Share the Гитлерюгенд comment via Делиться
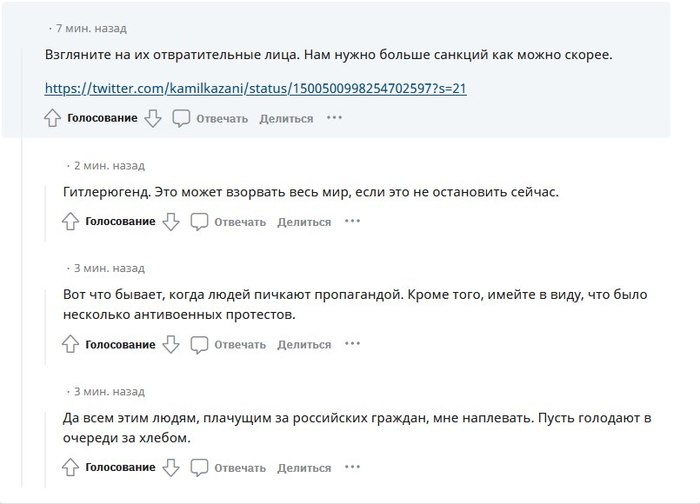The width and height of the screenshot is (700, 504). (304, 222)
